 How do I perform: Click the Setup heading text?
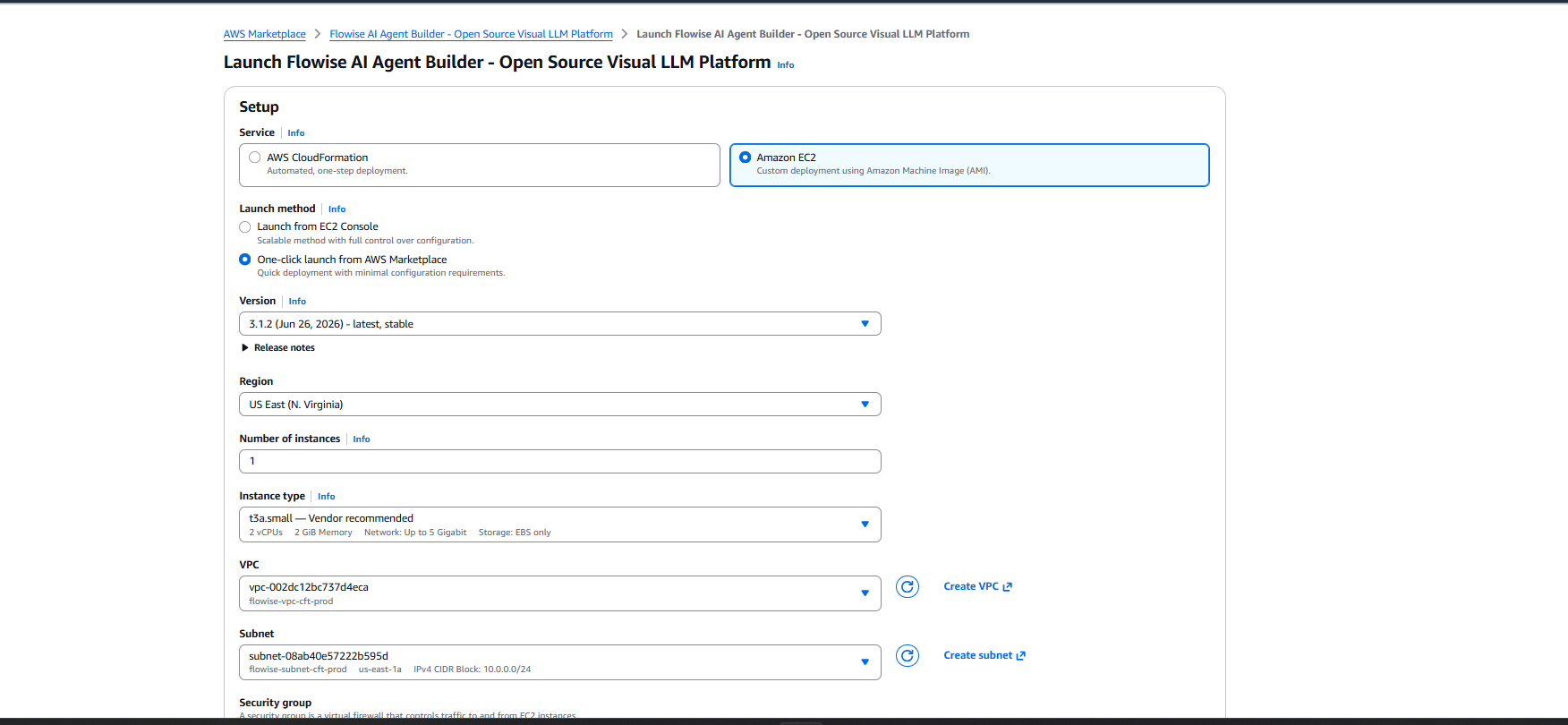coord(260,107)
